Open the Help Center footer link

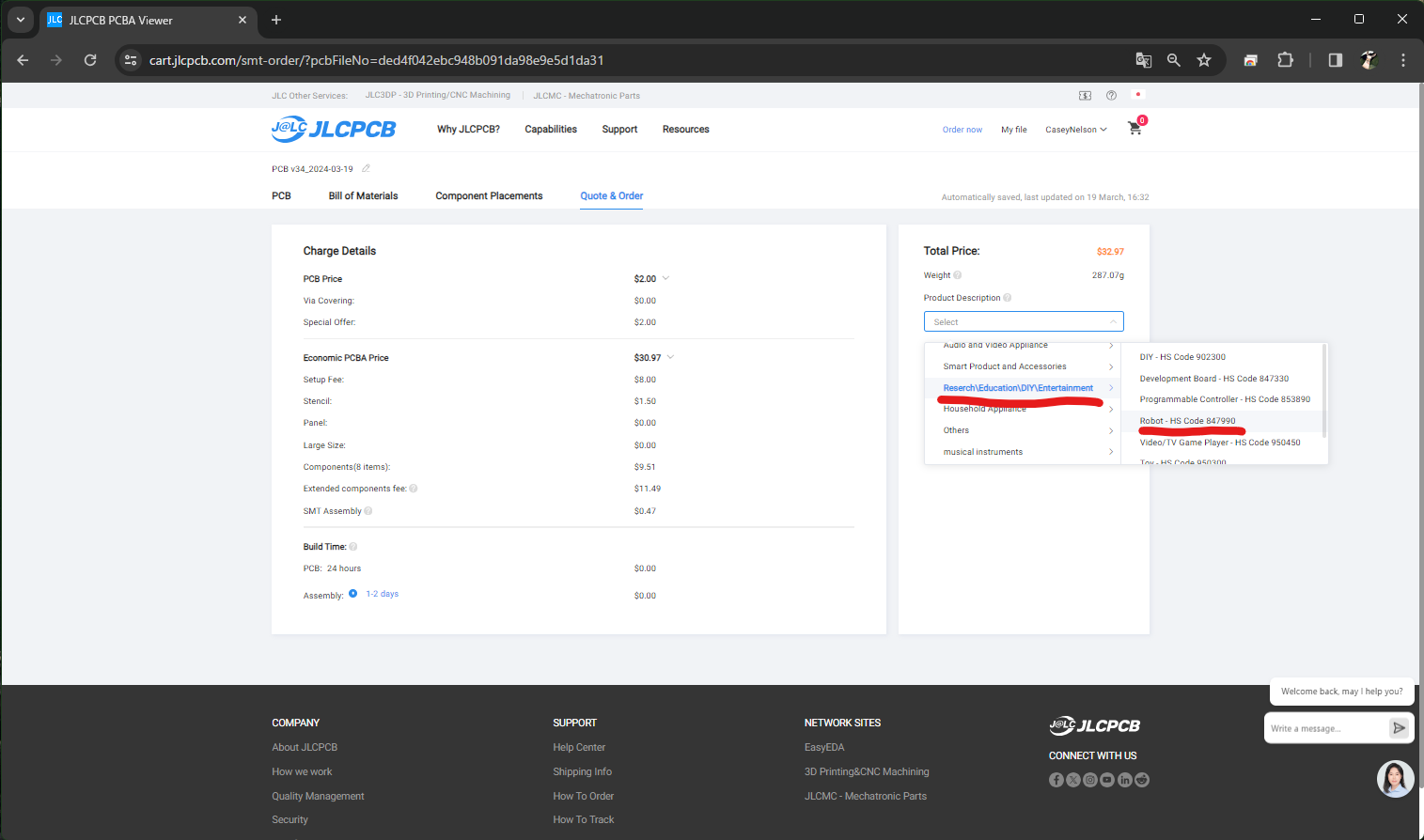(x=579, y=748)
